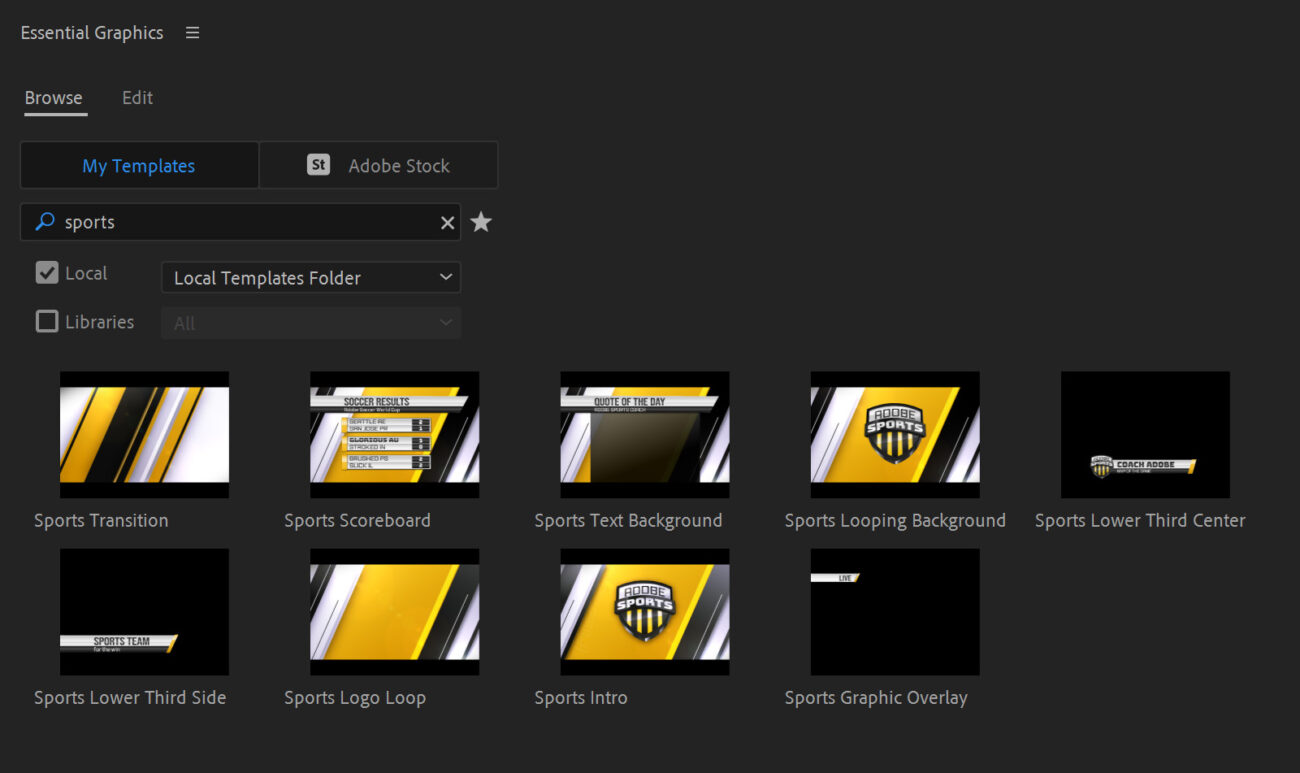Click the magnifying glass search icon

point(42,221)
